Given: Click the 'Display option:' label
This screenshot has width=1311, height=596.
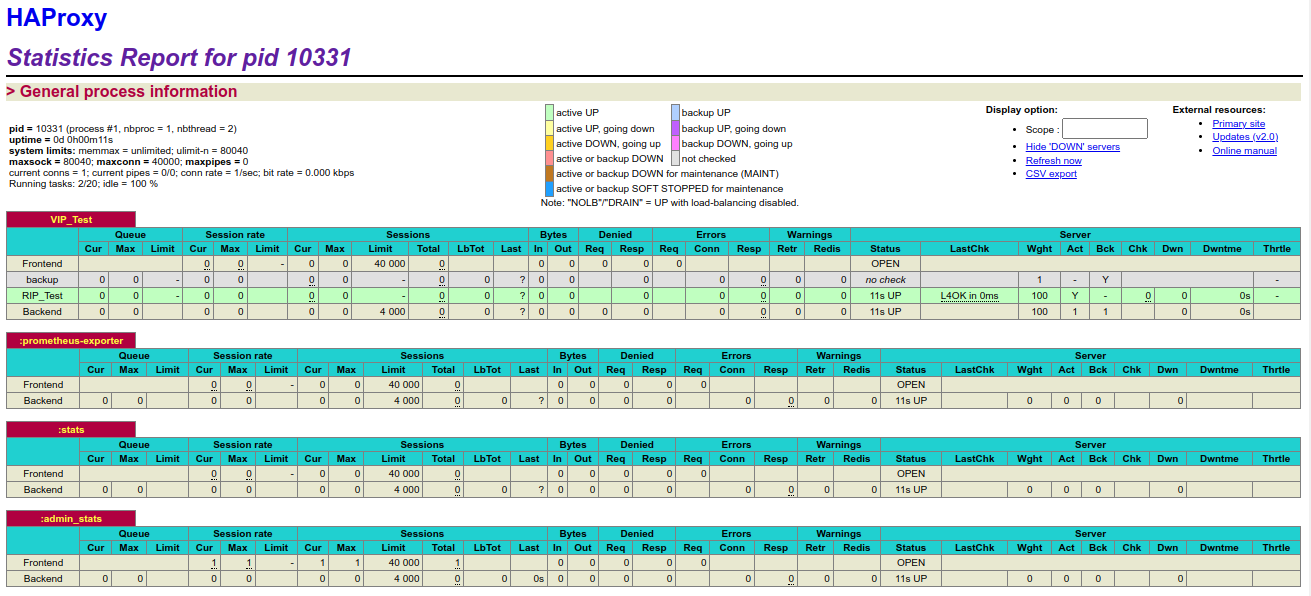Looking at the screenshot, I should point(1021,110).
